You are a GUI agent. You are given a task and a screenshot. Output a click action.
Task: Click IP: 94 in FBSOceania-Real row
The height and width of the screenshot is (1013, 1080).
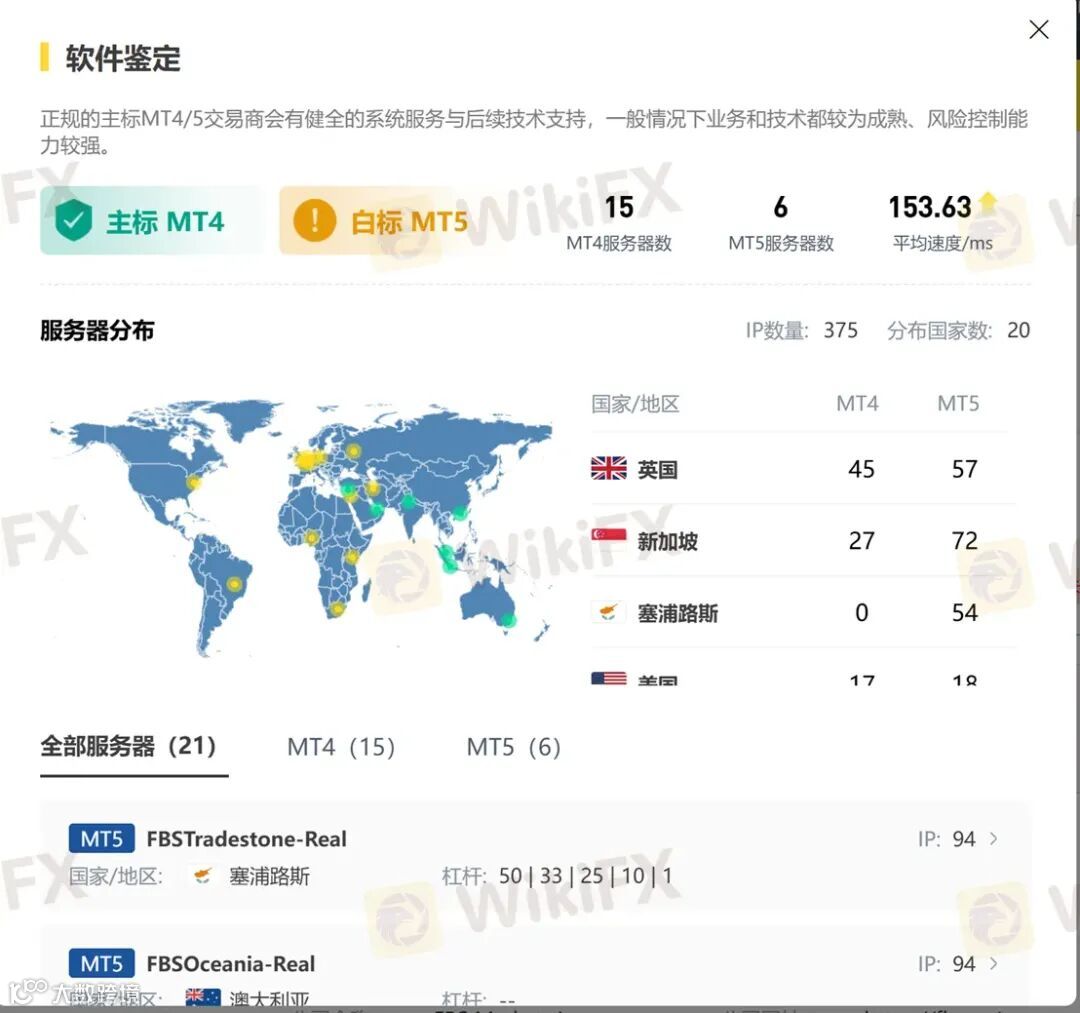click(946, 963)
